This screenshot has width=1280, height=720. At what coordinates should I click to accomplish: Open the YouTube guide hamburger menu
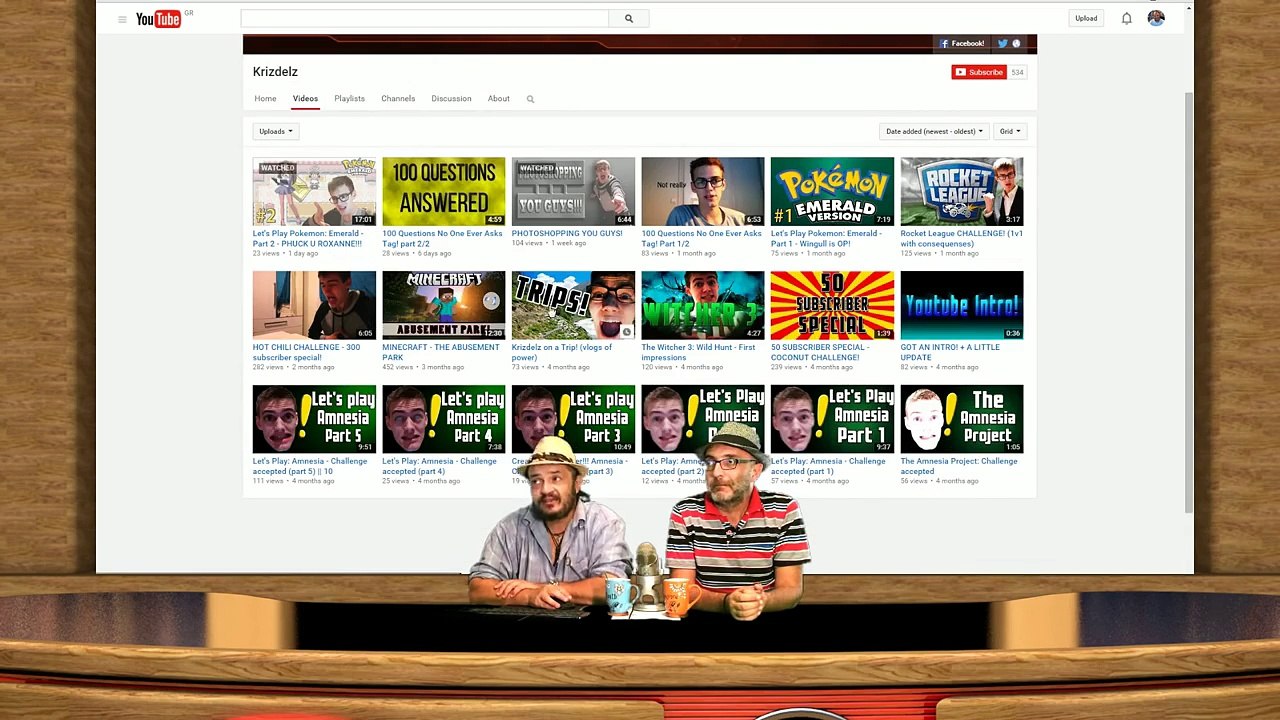(122, 19)
